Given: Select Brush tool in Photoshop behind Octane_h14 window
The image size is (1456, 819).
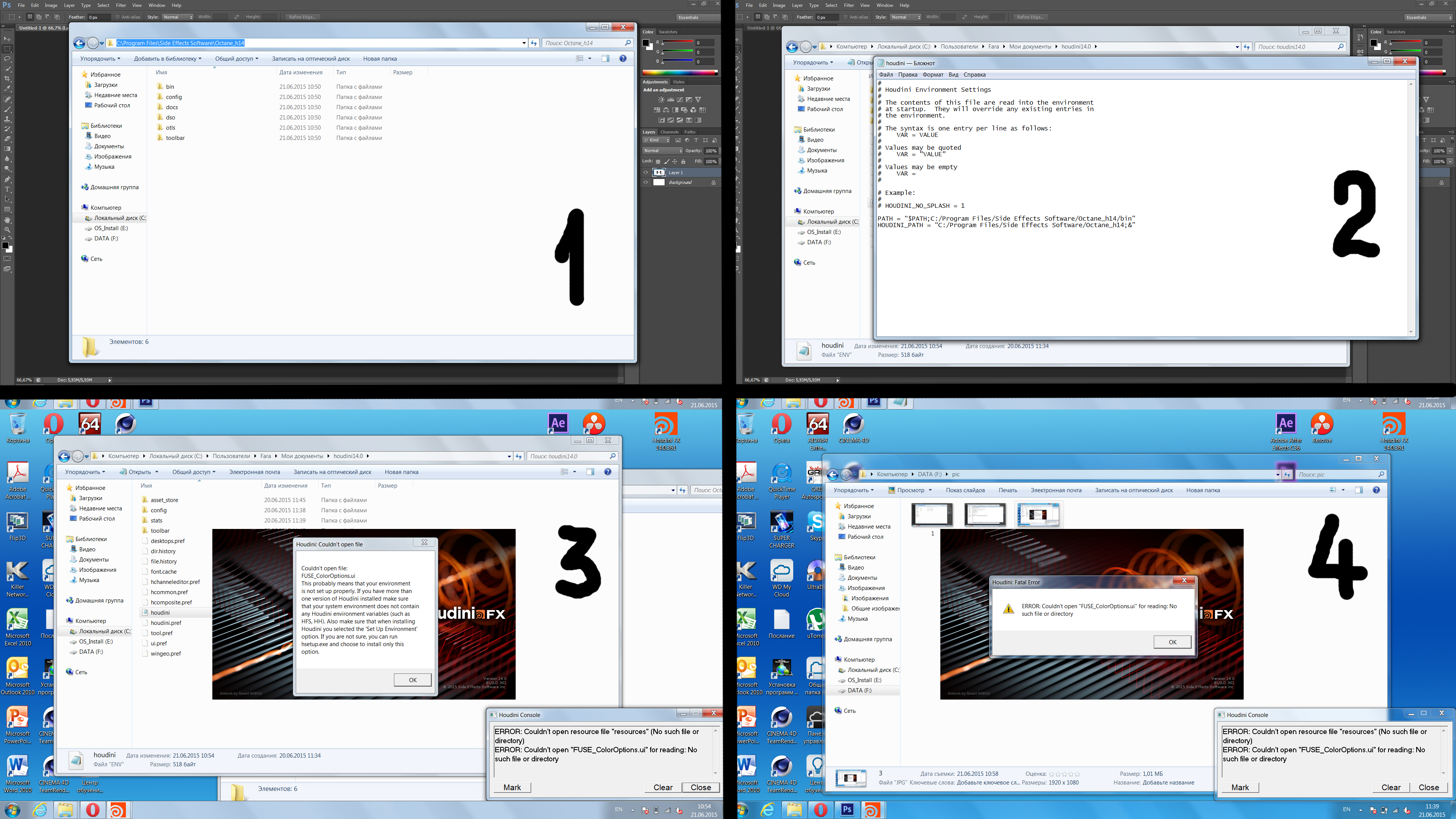Looking at the screenshot, I should click(x=7, y=110).
